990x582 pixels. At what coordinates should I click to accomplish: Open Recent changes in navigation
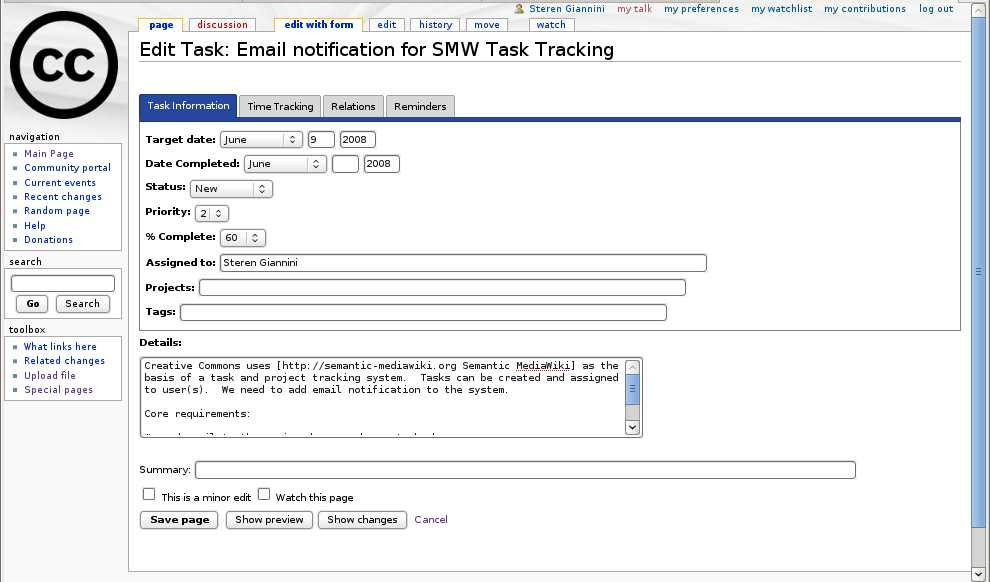[x=63, y=197]
